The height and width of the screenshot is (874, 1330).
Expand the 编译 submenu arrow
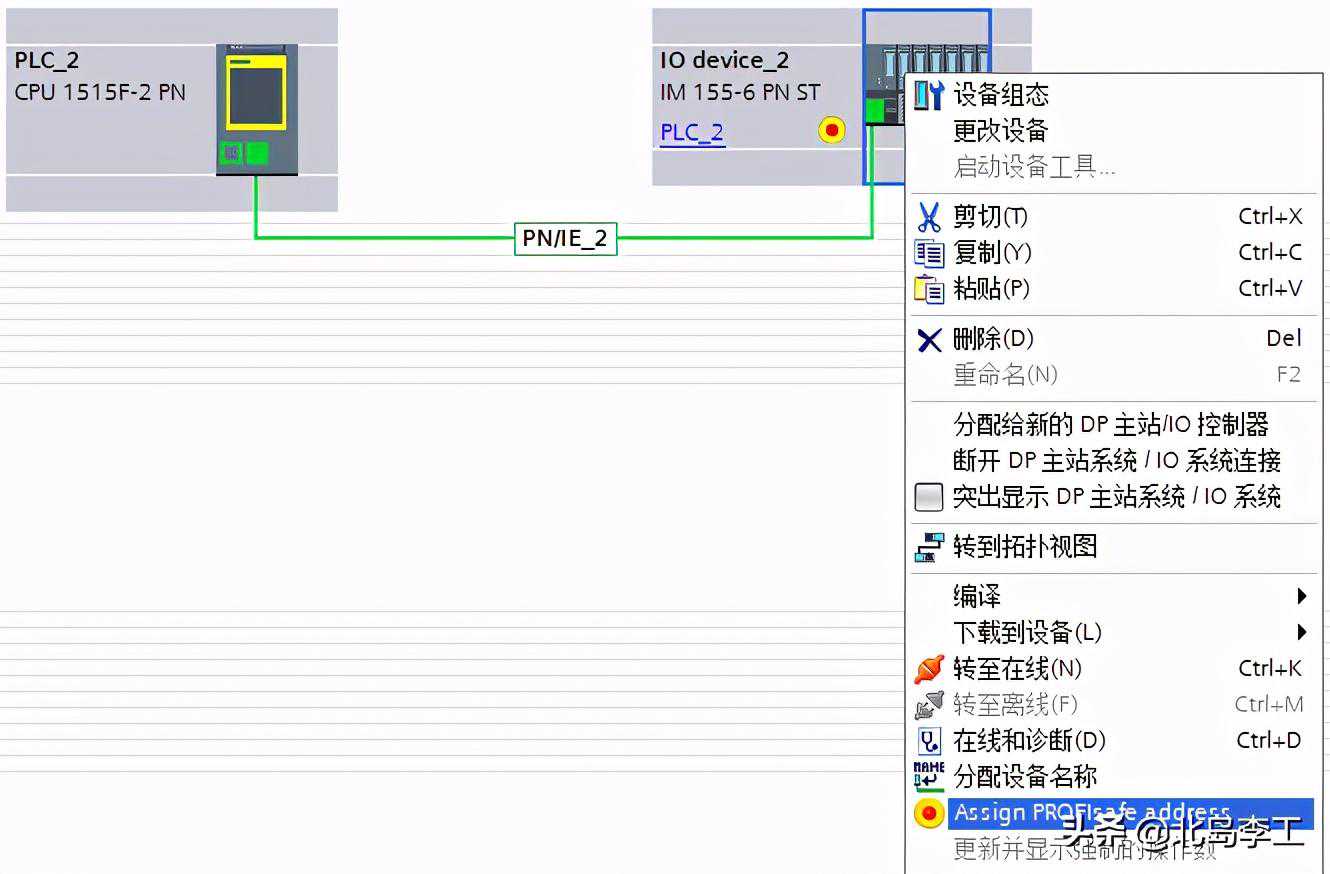click(1301, 597)
